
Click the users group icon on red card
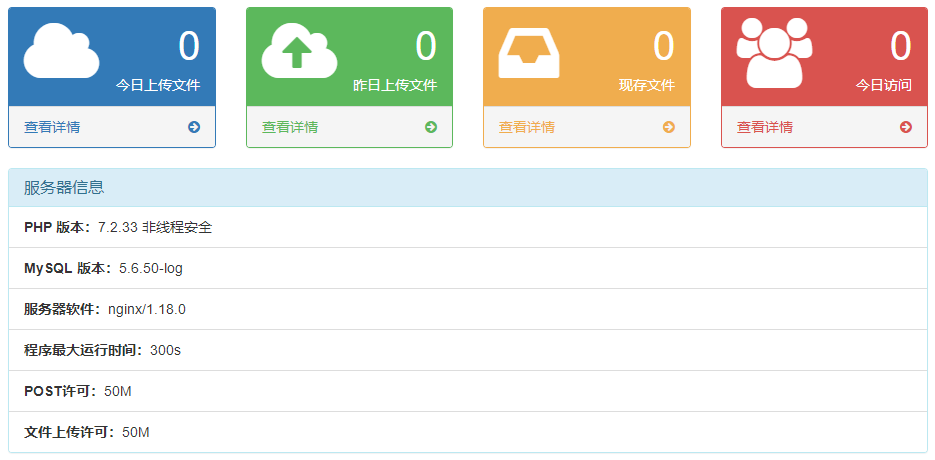pyautogui.click(x=773, y=52)
